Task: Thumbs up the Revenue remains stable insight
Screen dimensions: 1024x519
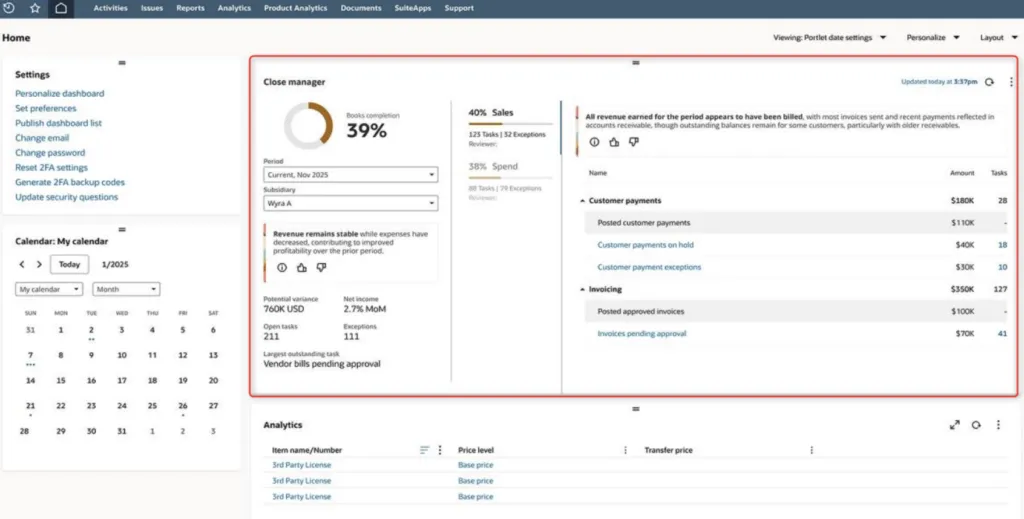Action: pos(301,268)
